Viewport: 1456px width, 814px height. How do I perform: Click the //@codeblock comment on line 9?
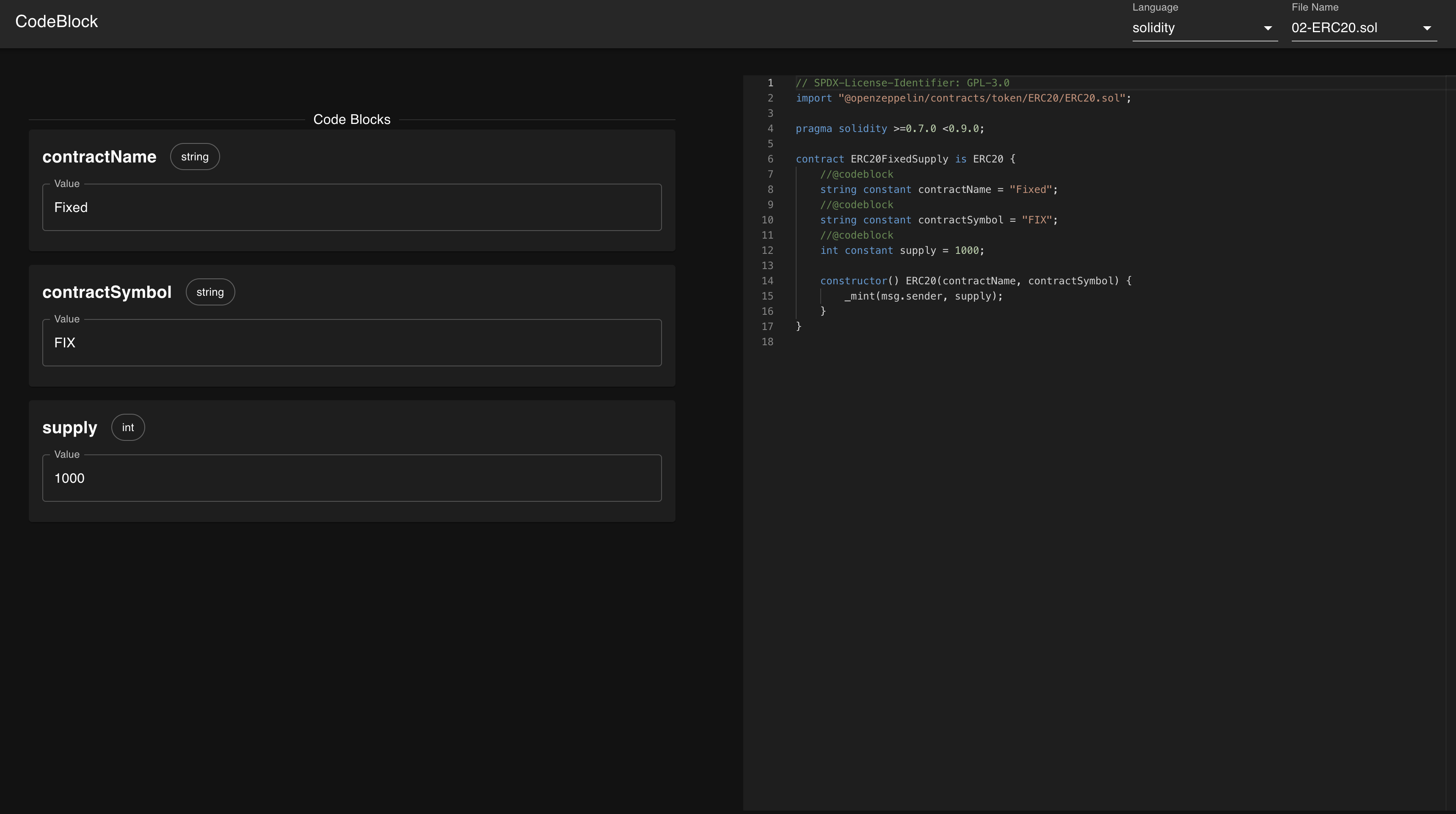tap(857, 205)
